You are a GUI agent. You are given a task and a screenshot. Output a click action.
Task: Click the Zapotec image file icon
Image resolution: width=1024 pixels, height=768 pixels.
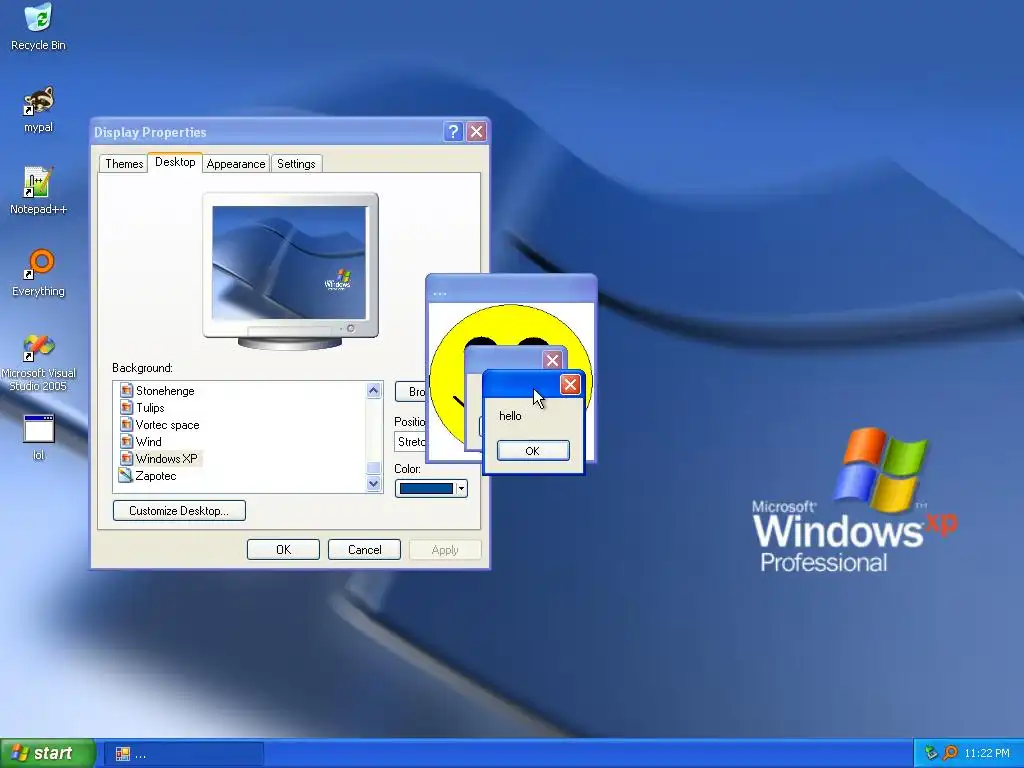pyautogui.click(x=125, y=475)
